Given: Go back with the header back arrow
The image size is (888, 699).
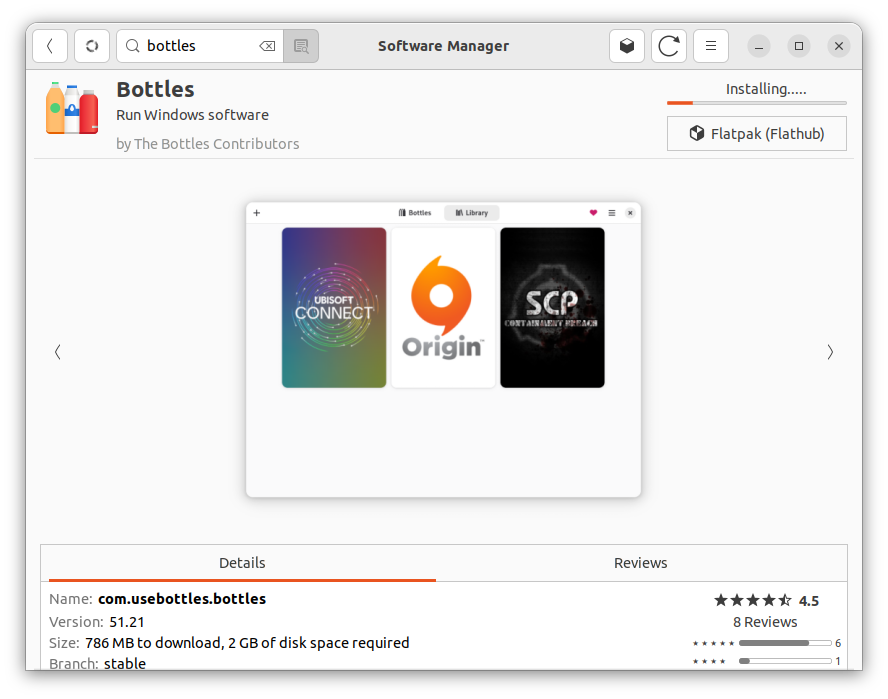Looking at the screenshot, I should click(50, 46).
